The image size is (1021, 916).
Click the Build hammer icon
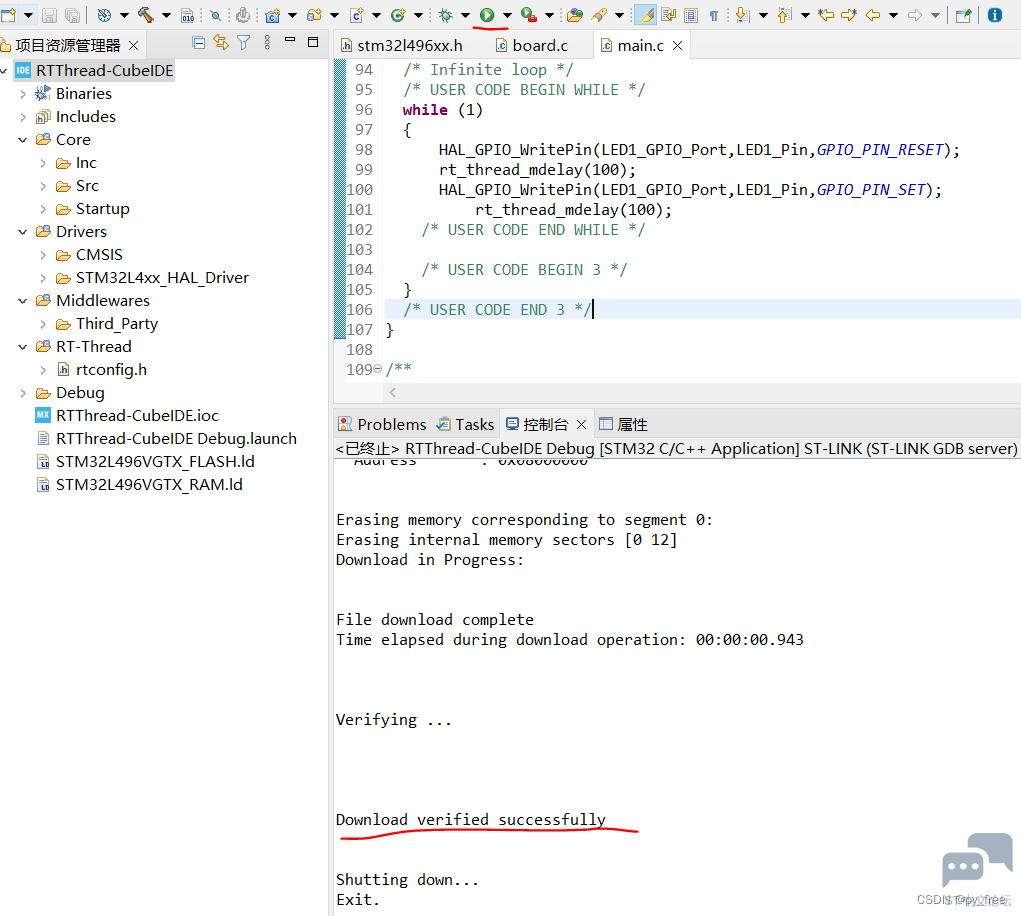coord(145,14)
